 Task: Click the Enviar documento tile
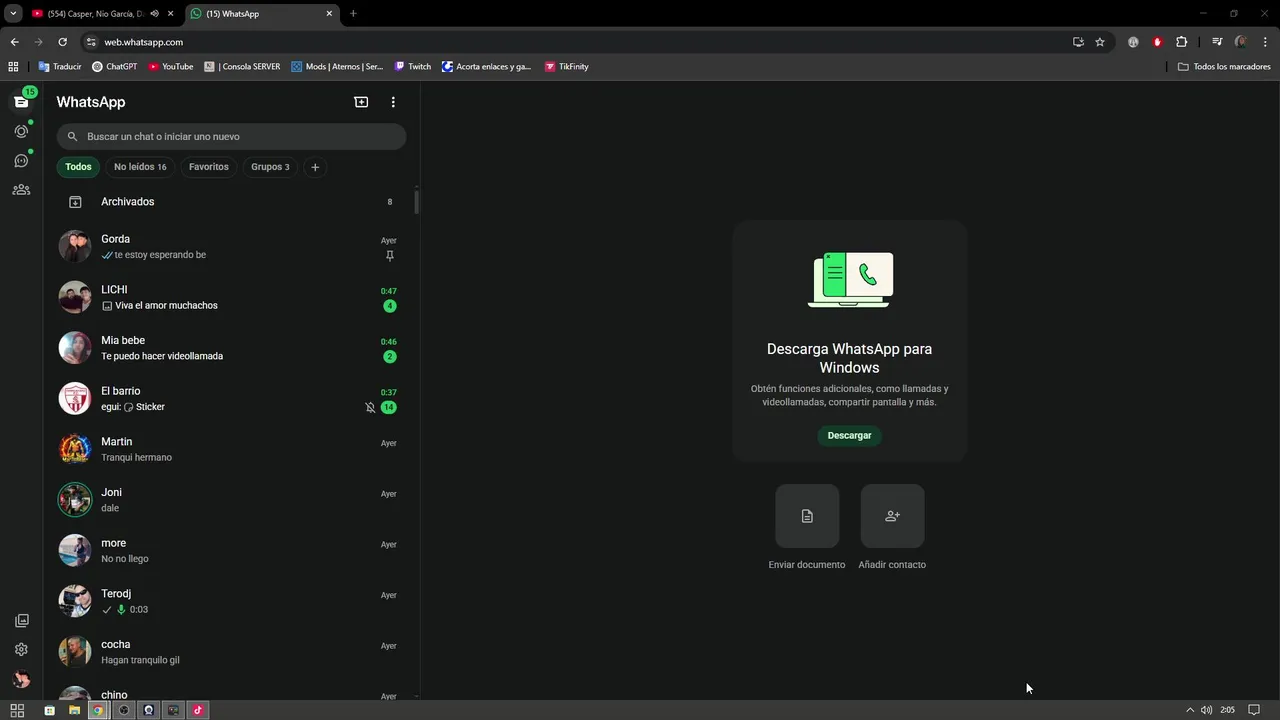[807, 516]
